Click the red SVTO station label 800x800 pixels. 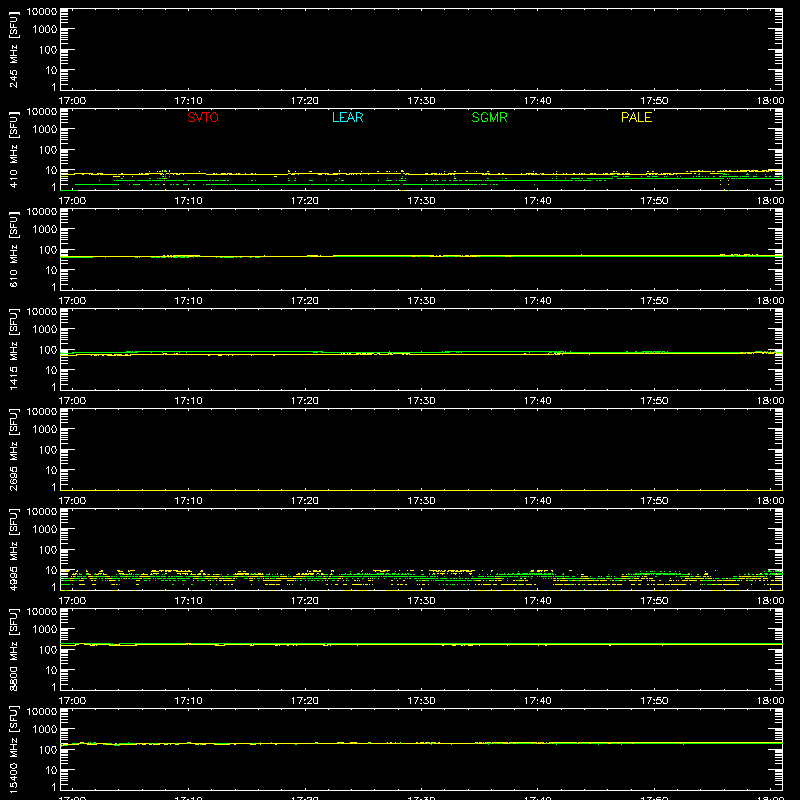click(203, 117)
